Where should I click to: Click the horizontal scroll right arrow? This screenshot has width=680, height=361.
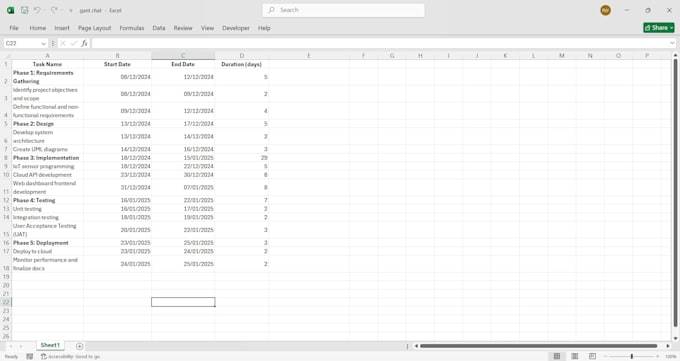pos(668,346)
